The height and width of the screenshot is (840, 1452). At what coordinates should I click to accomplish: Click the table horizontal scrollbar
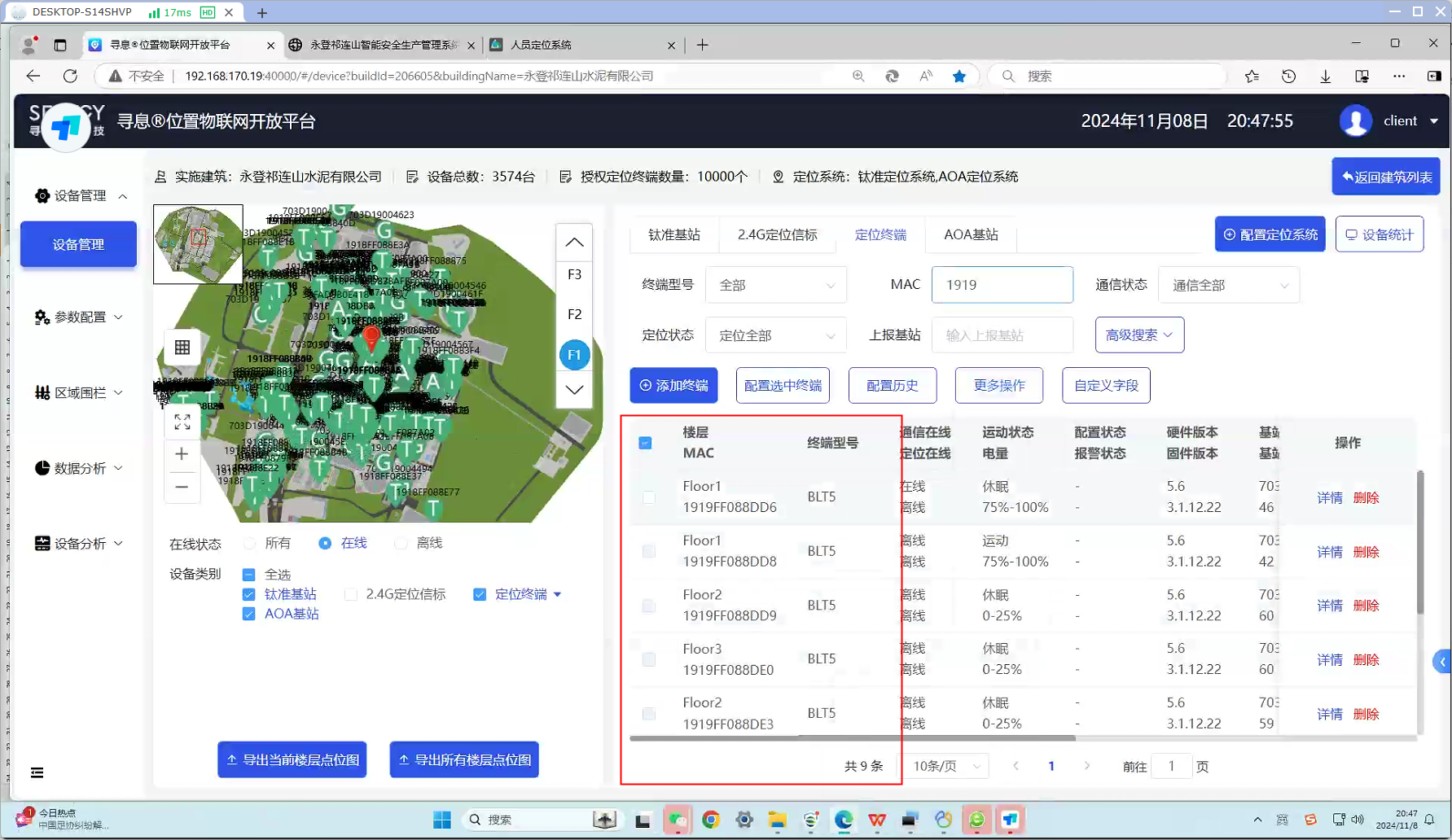pyautogui.click(x=853, y=738)
